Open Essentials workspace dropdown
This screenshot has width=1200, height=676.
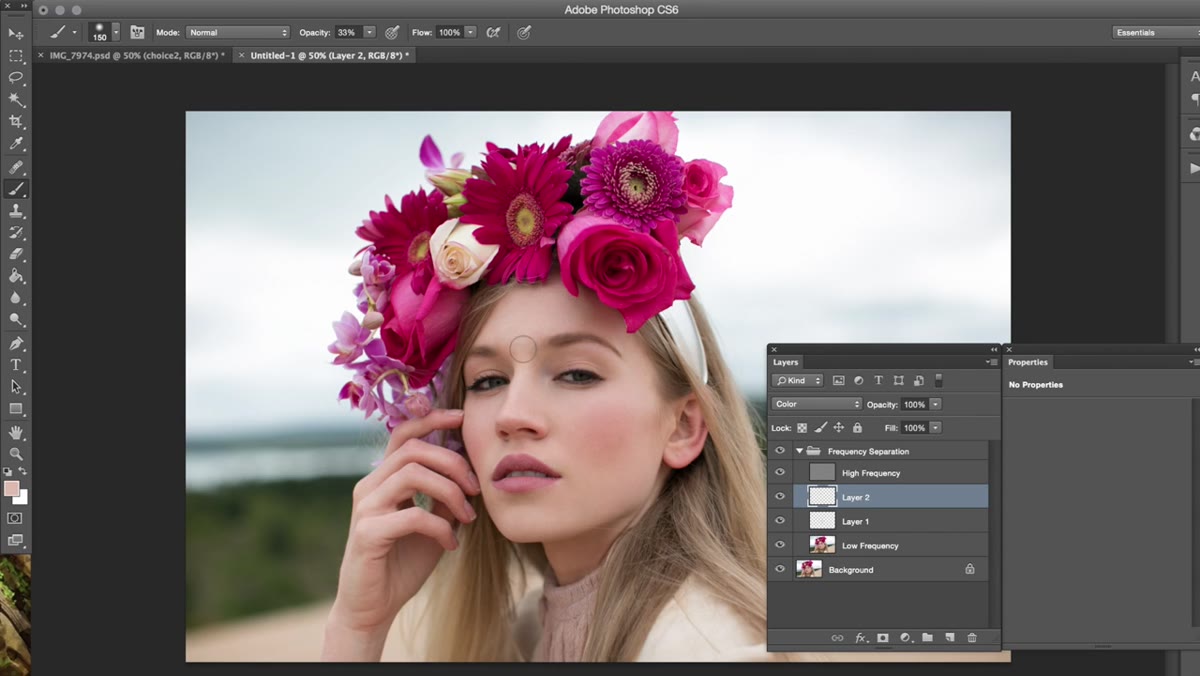pos(1156,33)
